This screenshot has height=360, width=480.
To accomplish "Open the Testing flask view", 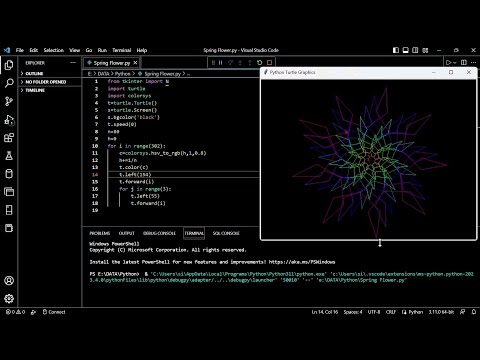I will coord(9,156).
